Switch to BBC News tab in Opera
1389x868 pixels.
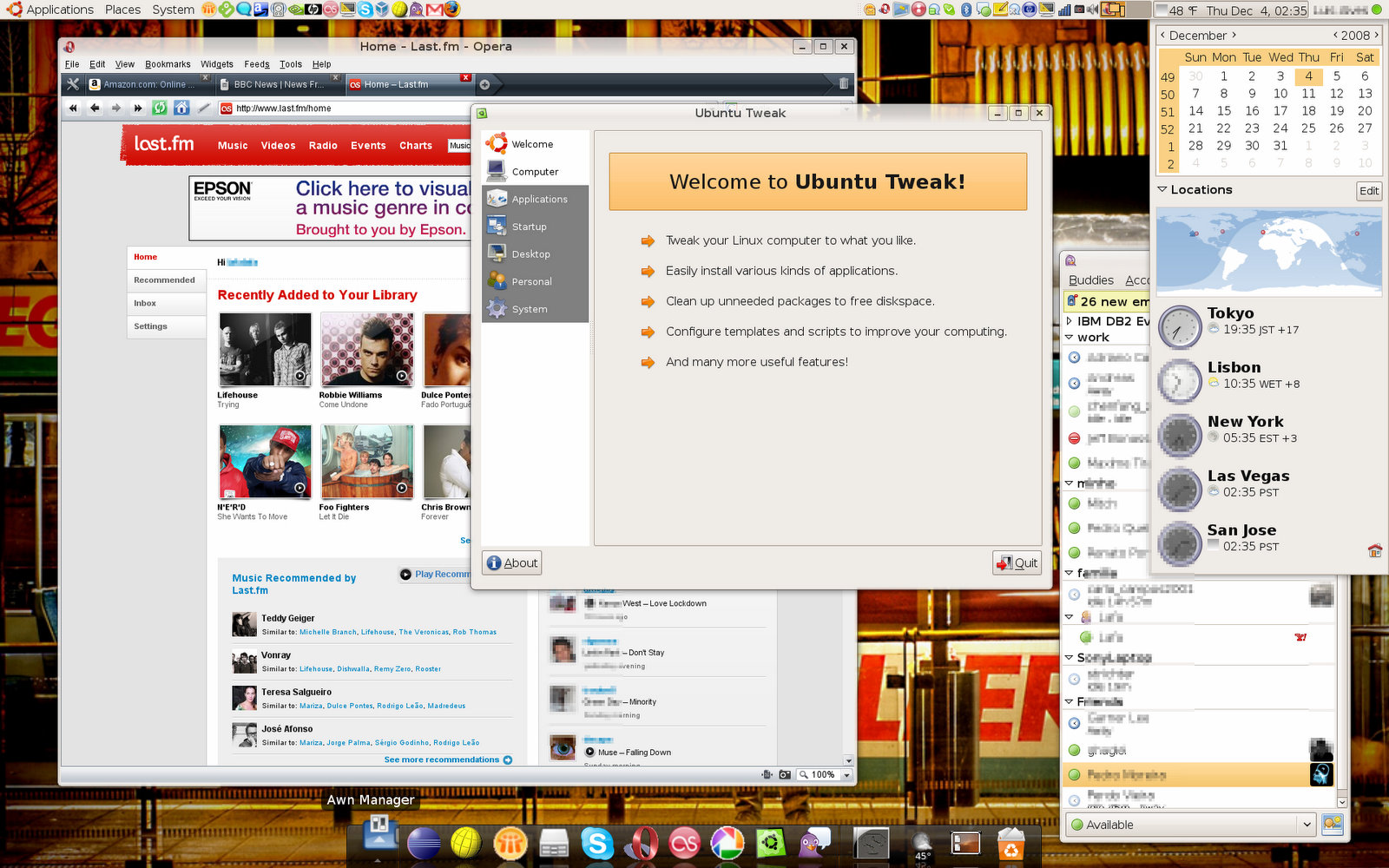pyautogui.click(x=278, y=84)
